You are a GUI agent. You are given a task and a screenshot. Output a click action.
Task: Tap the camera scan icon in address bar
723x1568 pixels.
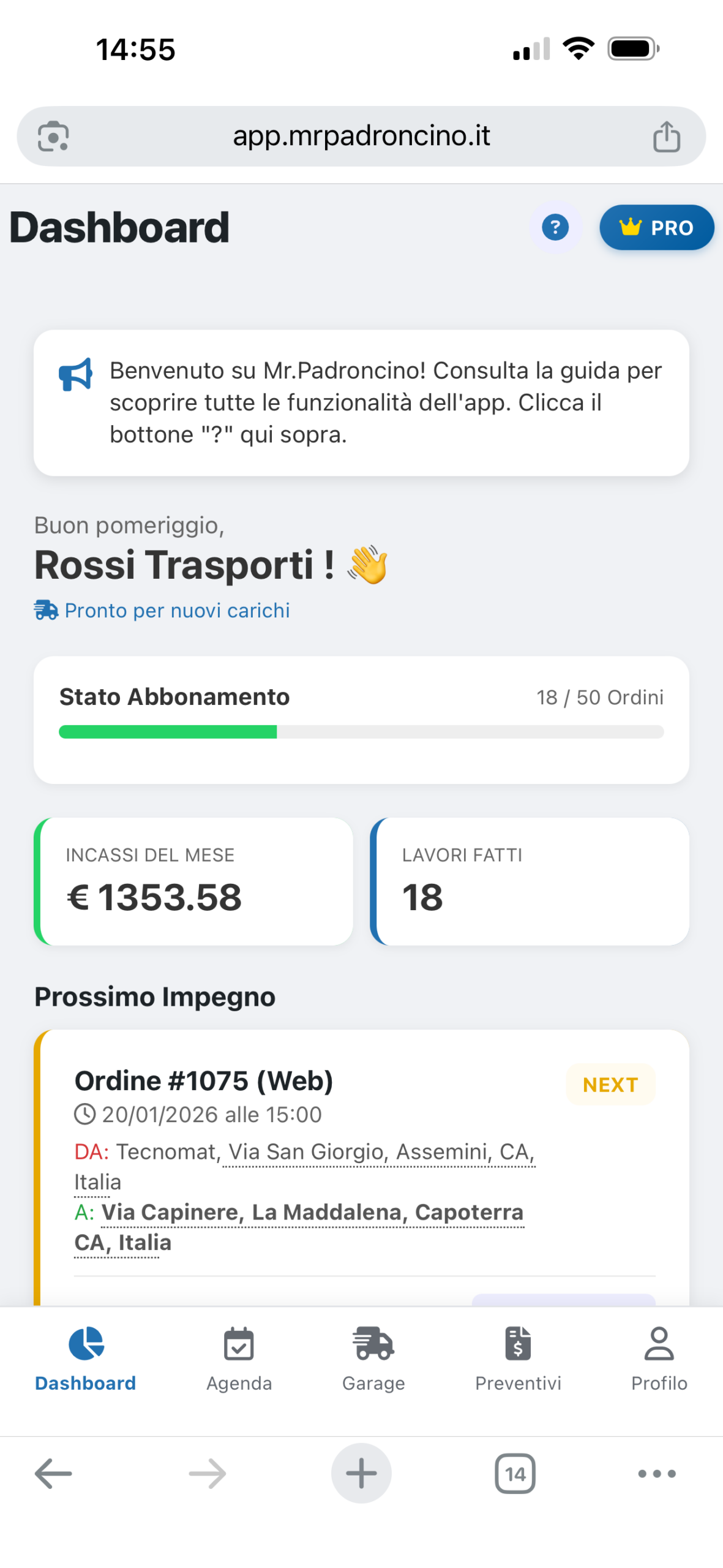(x=53, y=136)
